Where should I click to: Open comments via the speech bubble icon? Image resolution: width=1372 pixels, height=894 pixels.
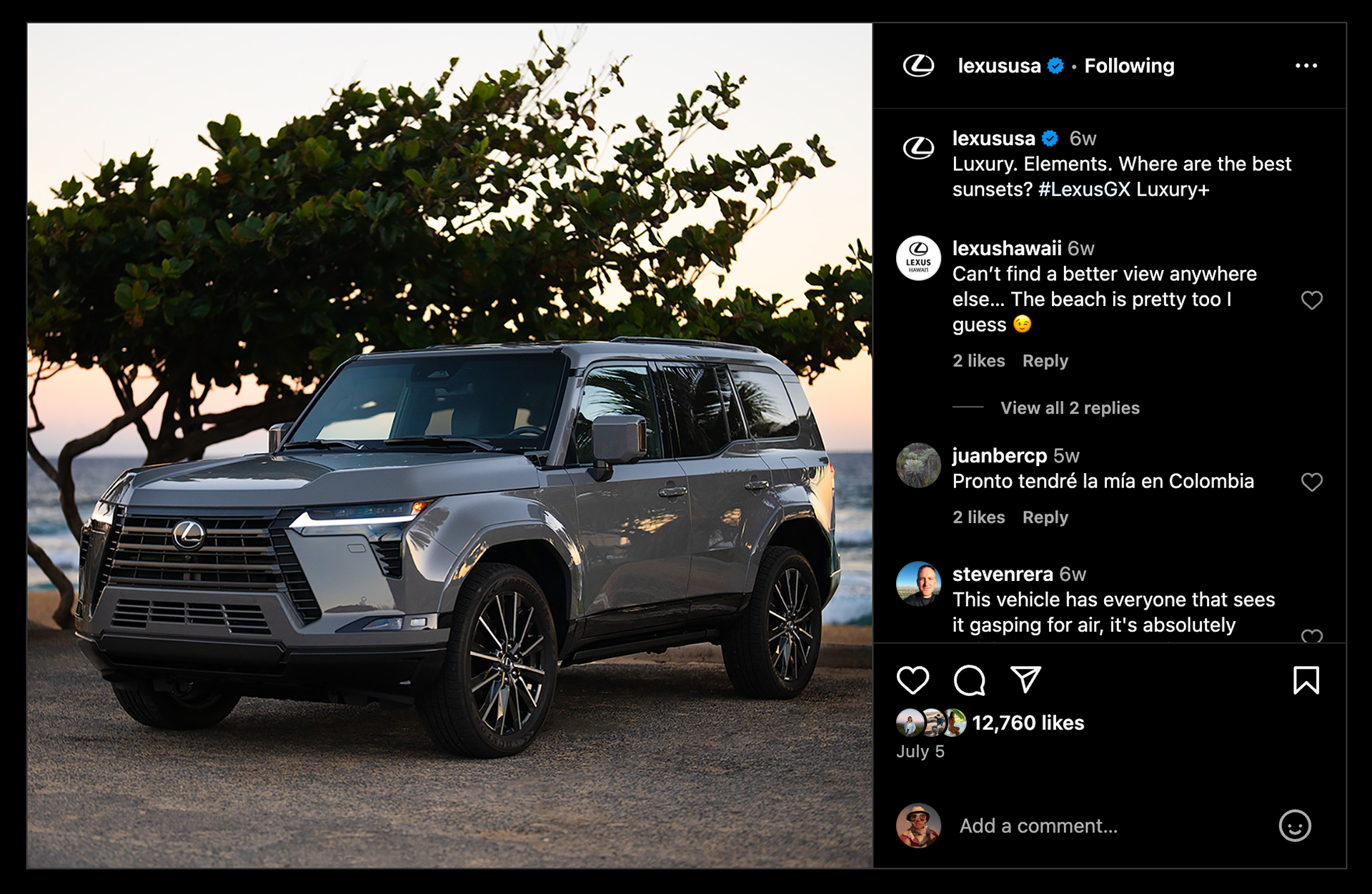969,680
